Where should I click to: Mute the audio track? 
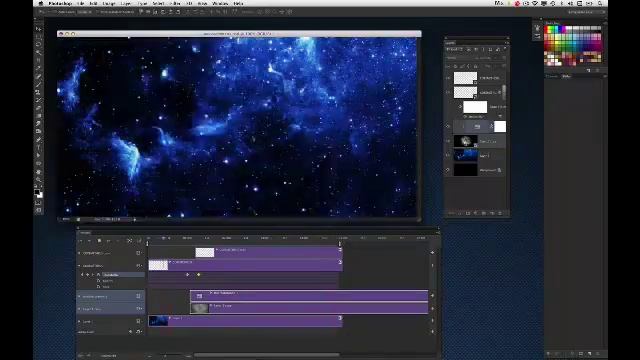pyautogui.click(x=131, y=332)
